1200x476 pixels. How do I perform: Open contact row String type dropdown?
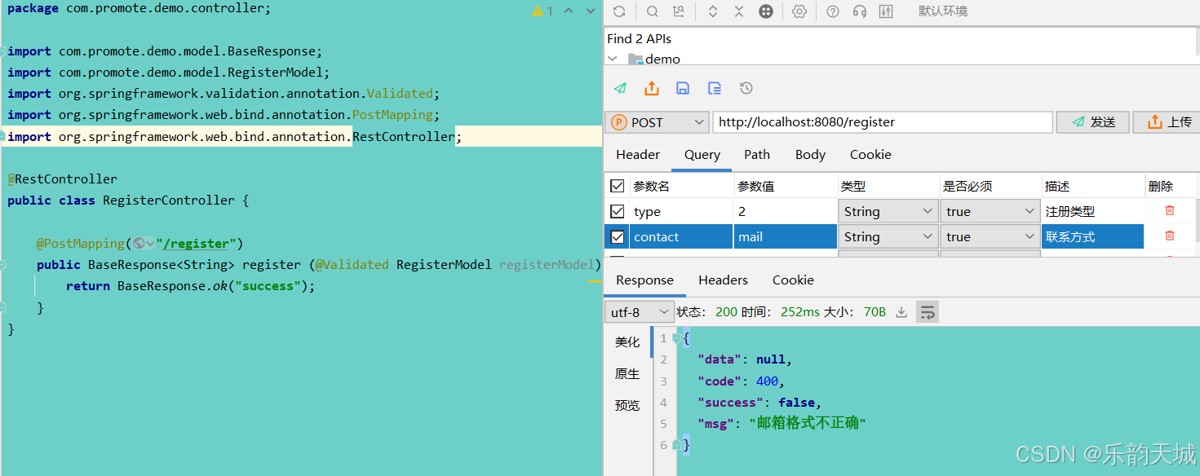click(x=886, y=237)
